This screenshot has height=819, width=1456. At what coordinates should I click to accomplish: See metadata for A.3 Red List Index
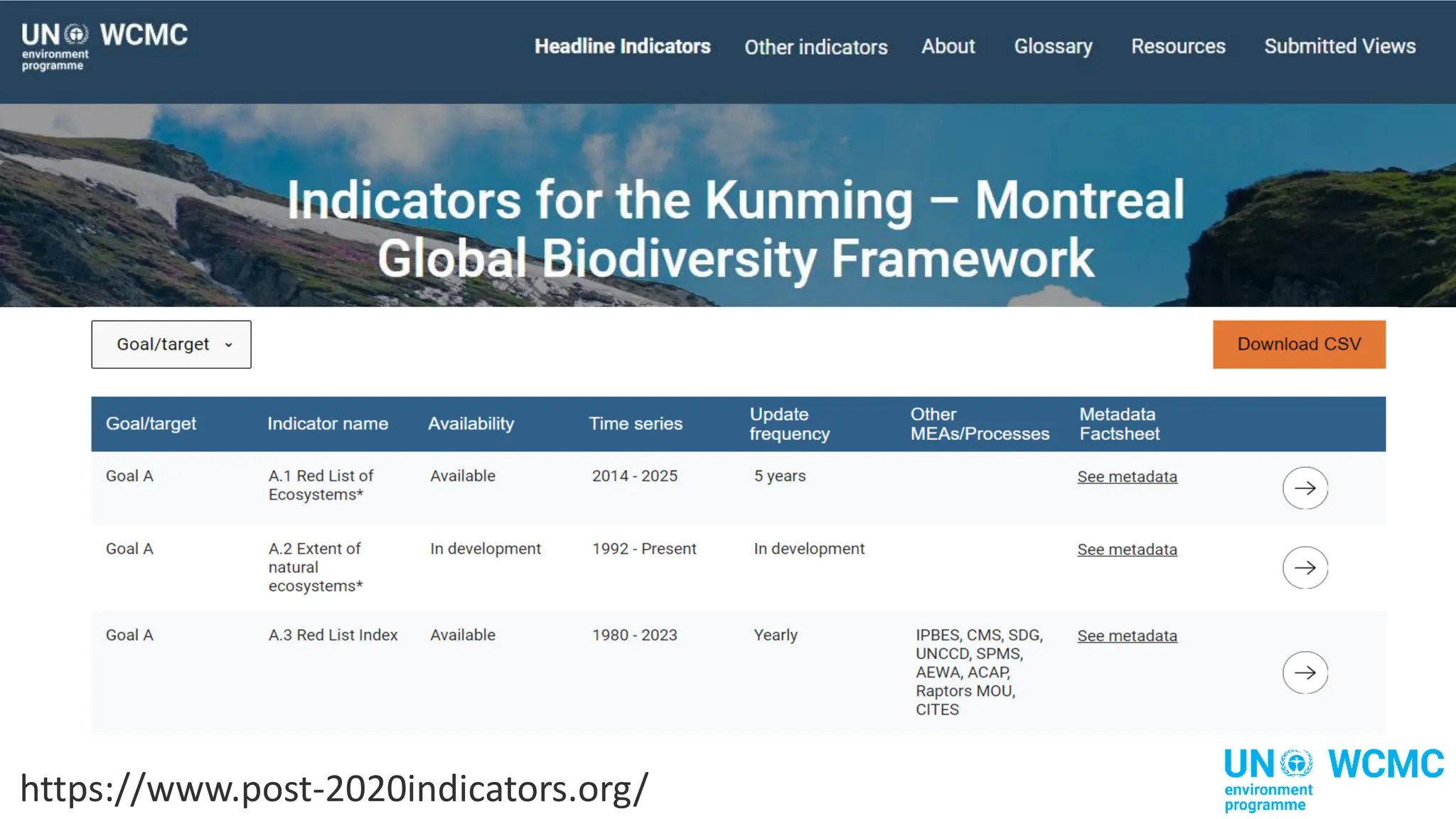pos(1127,636)
